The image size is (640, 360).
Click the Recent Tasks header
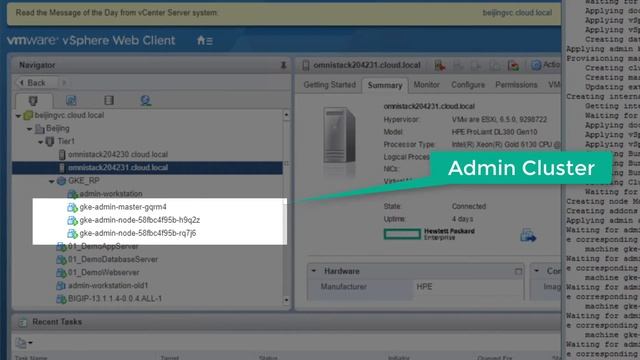57,322
